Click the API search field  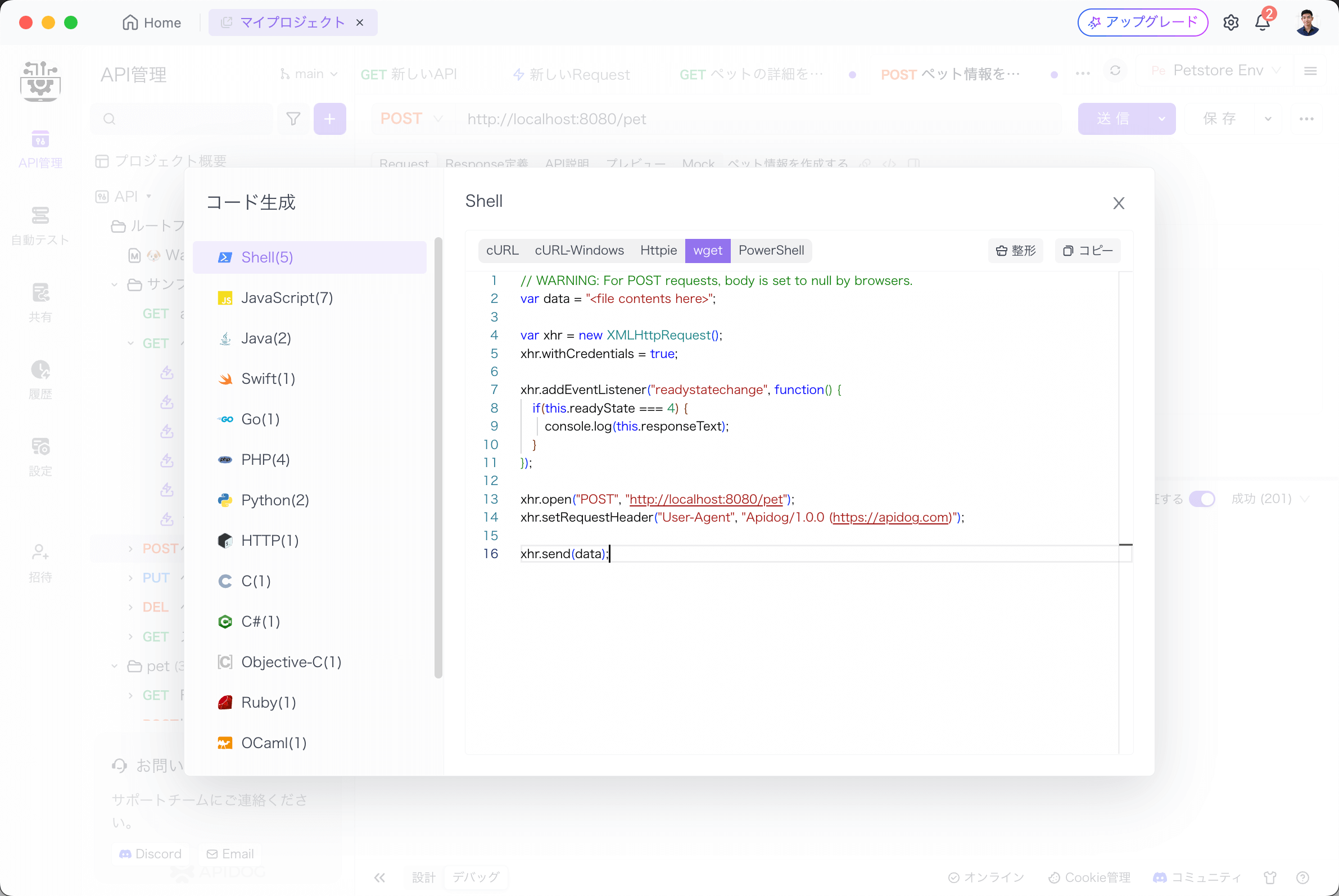(x=182, y=119)
